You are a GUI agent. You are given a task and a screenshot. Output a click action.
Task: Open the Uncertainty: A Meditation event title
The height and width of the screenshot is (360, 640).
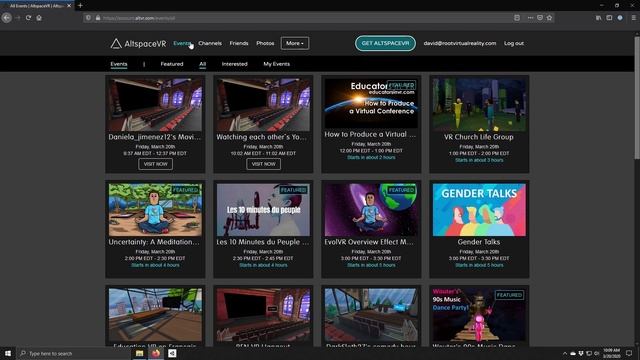(154, 242)
